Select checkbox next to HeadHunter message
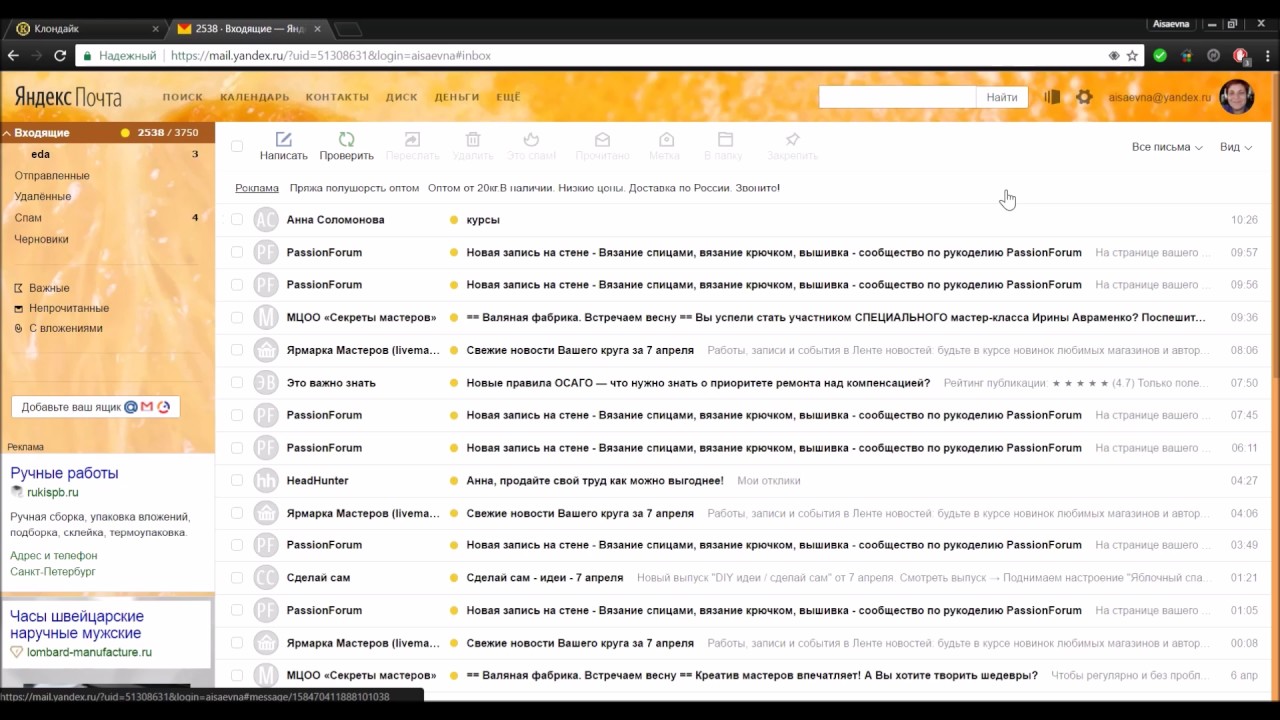1280x720 pixels. coord(237,480)
